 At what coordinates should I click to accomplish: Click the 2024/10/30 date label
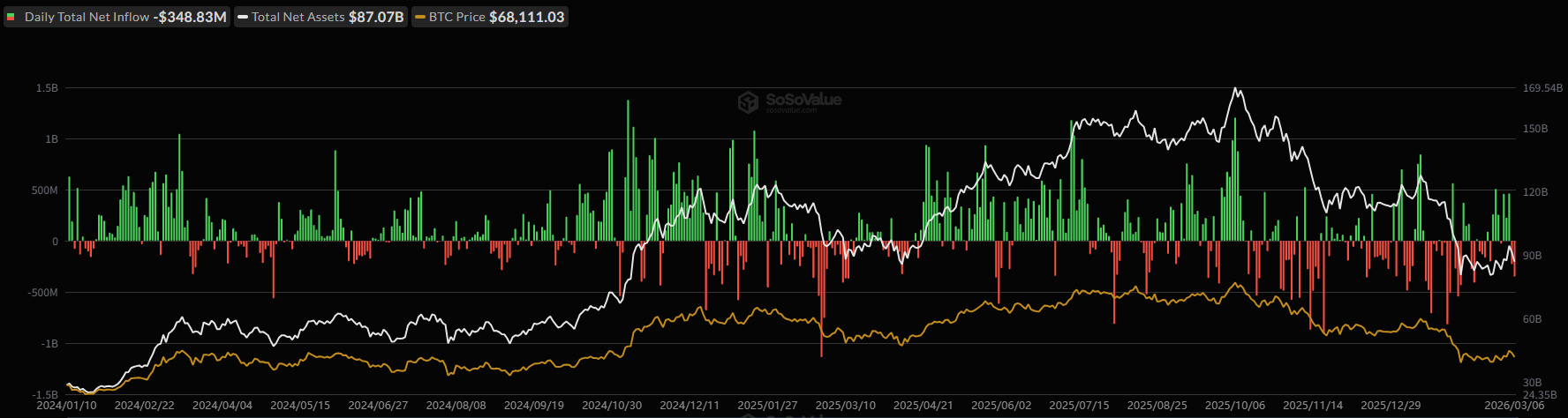point(612,406)
